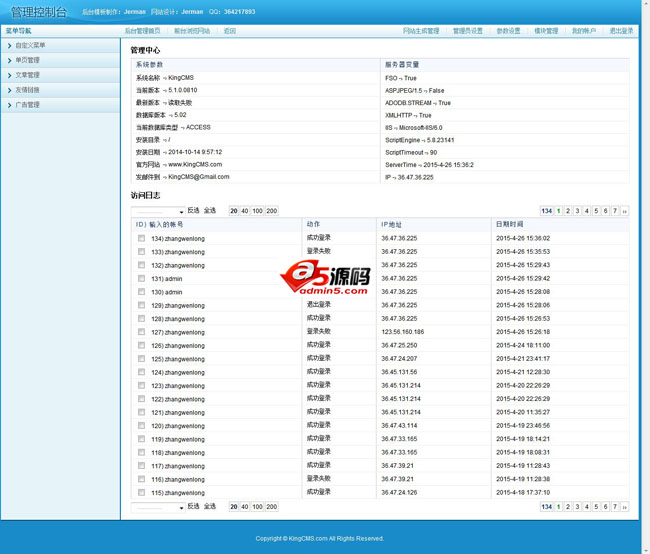Image resolution: width=650 pixels, height=554 pixels.
Task: Open 管理员设置 menu
Action: (x=468, y=31)
